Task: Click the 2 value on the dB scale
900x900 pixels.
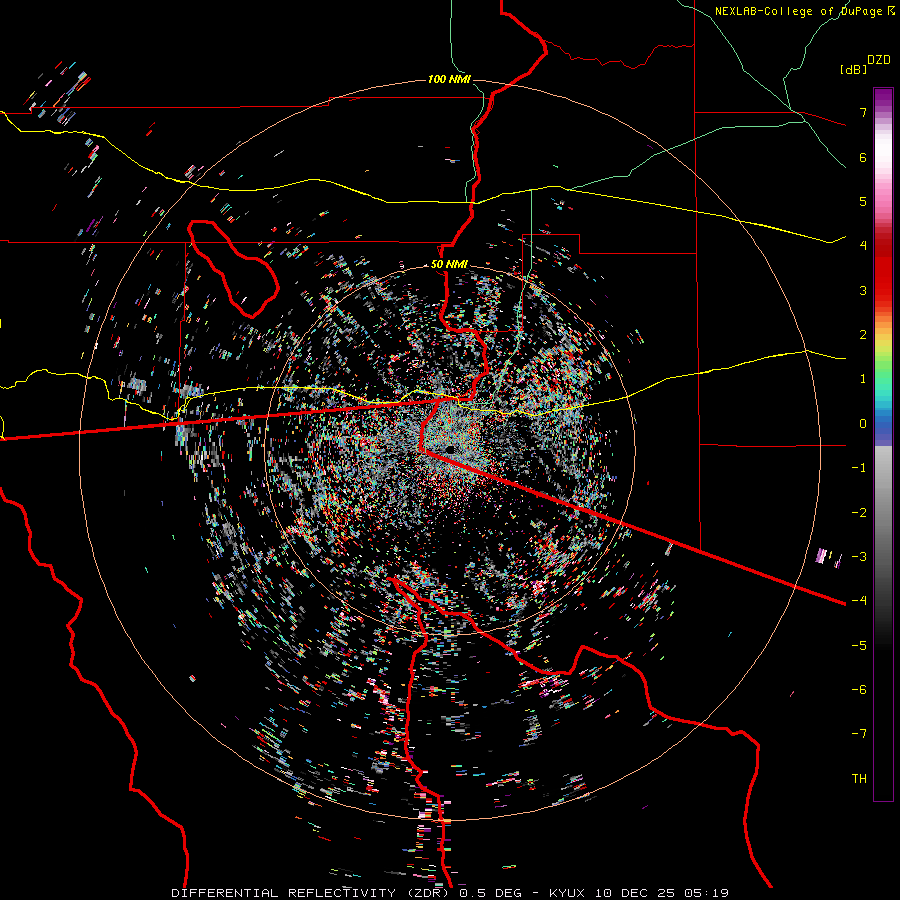Action: (x=863, y=335)
